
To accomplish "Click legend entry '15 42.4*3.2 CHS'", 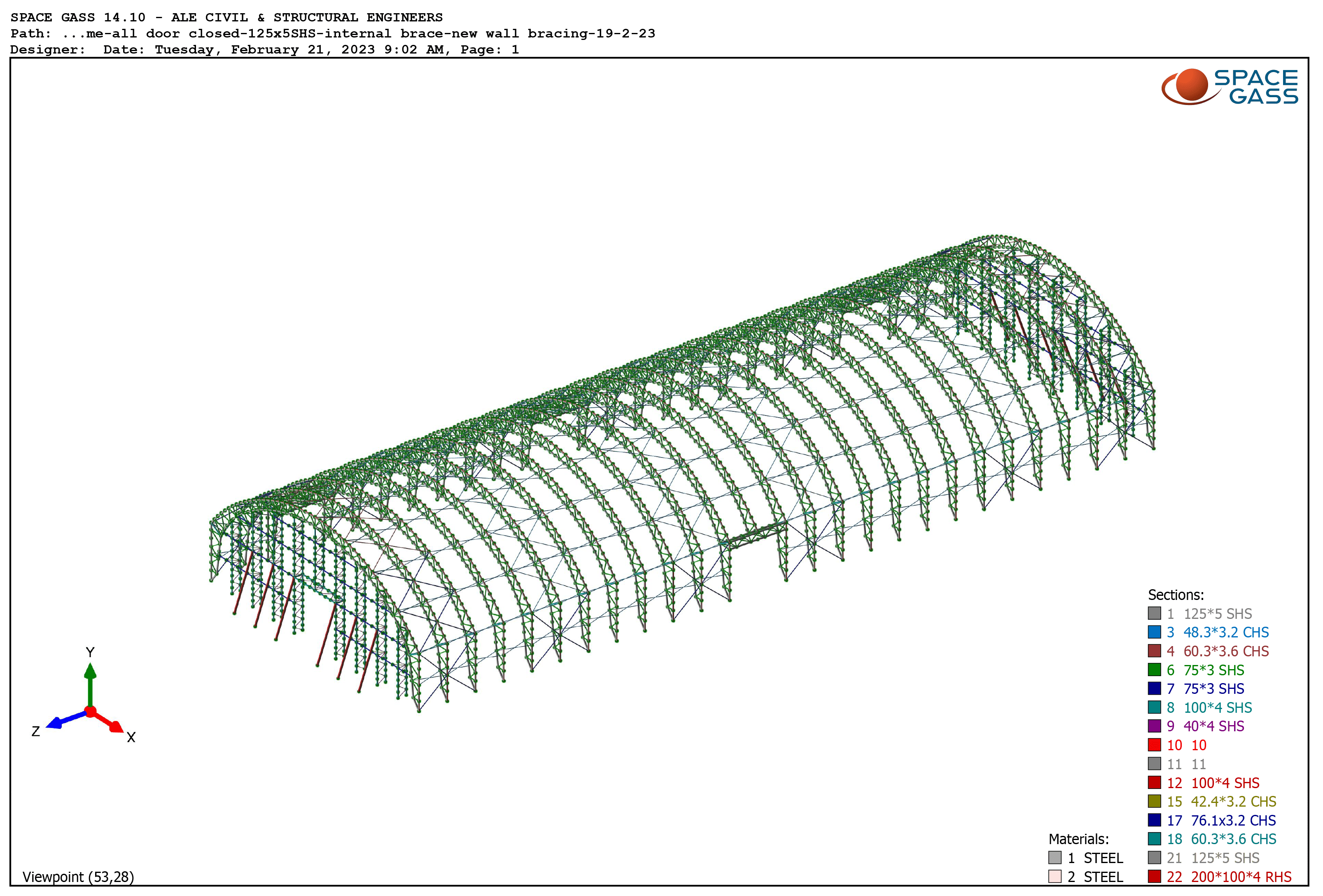I will tap(1222, 802).
